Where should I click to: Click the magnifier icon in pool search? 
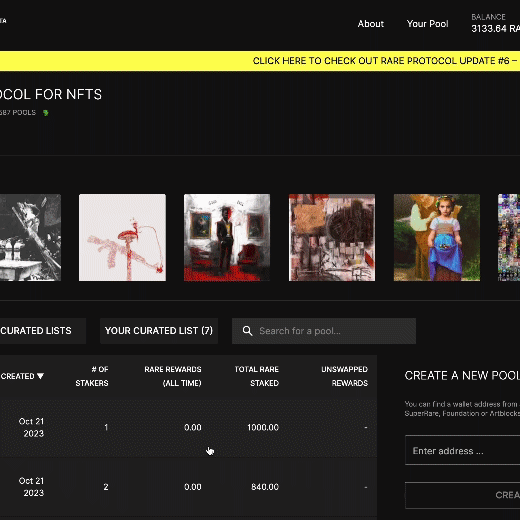247,331
